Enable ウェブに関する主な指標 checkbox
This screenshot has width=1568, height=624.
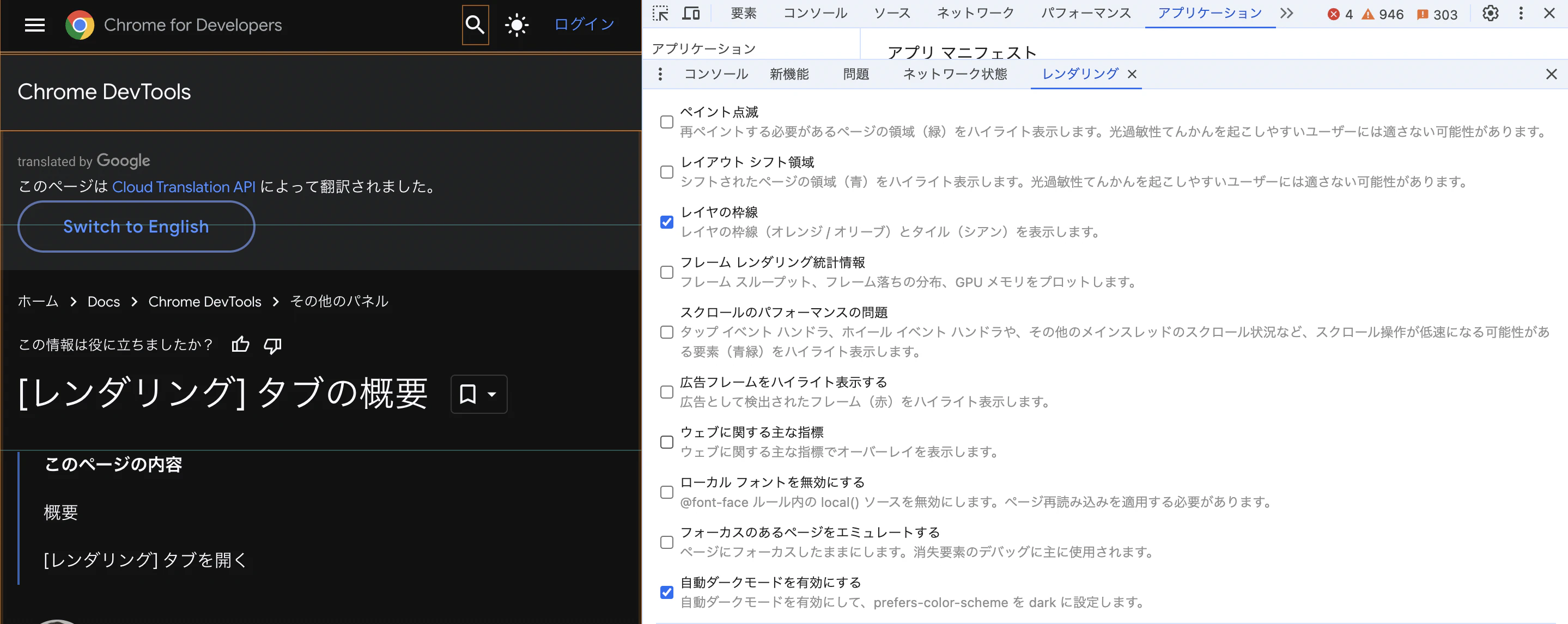coord(666,442)
